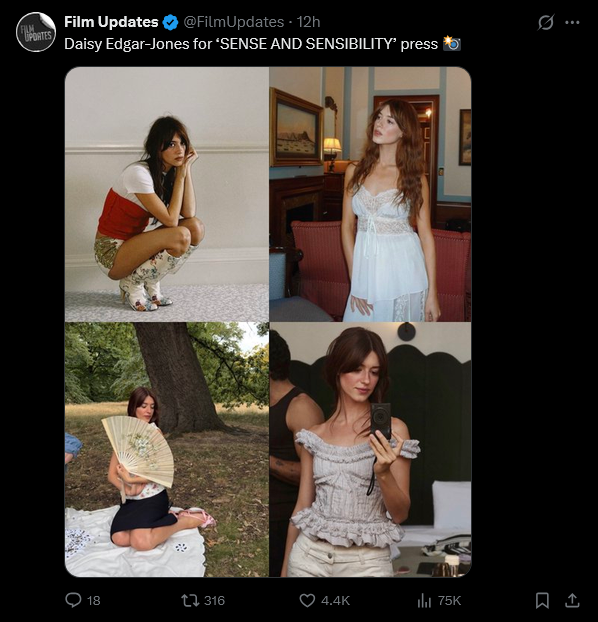Open the Grok explain icon

(x=546, y=22)
